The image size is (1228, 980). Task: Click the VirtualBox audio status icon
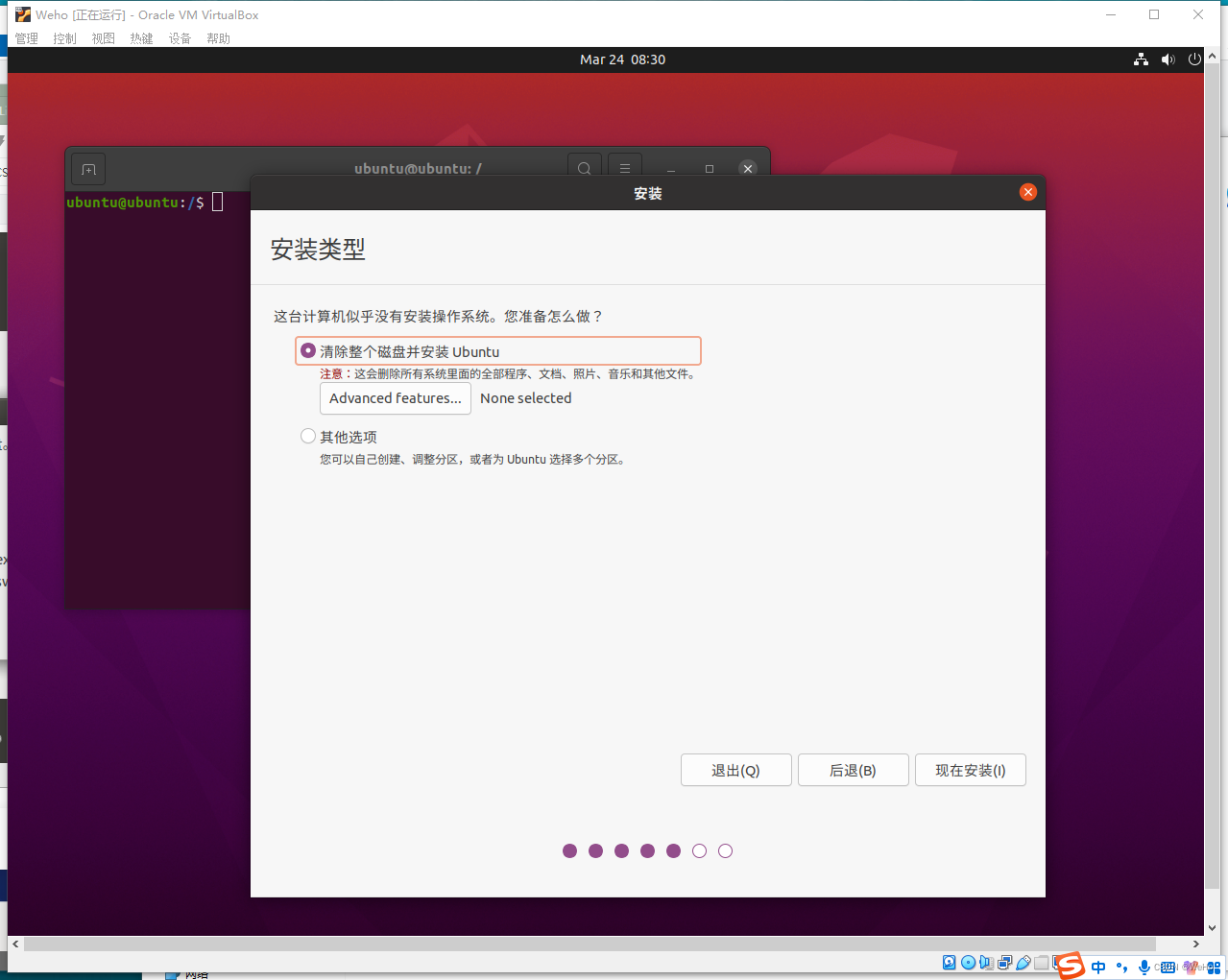point(986,963)
